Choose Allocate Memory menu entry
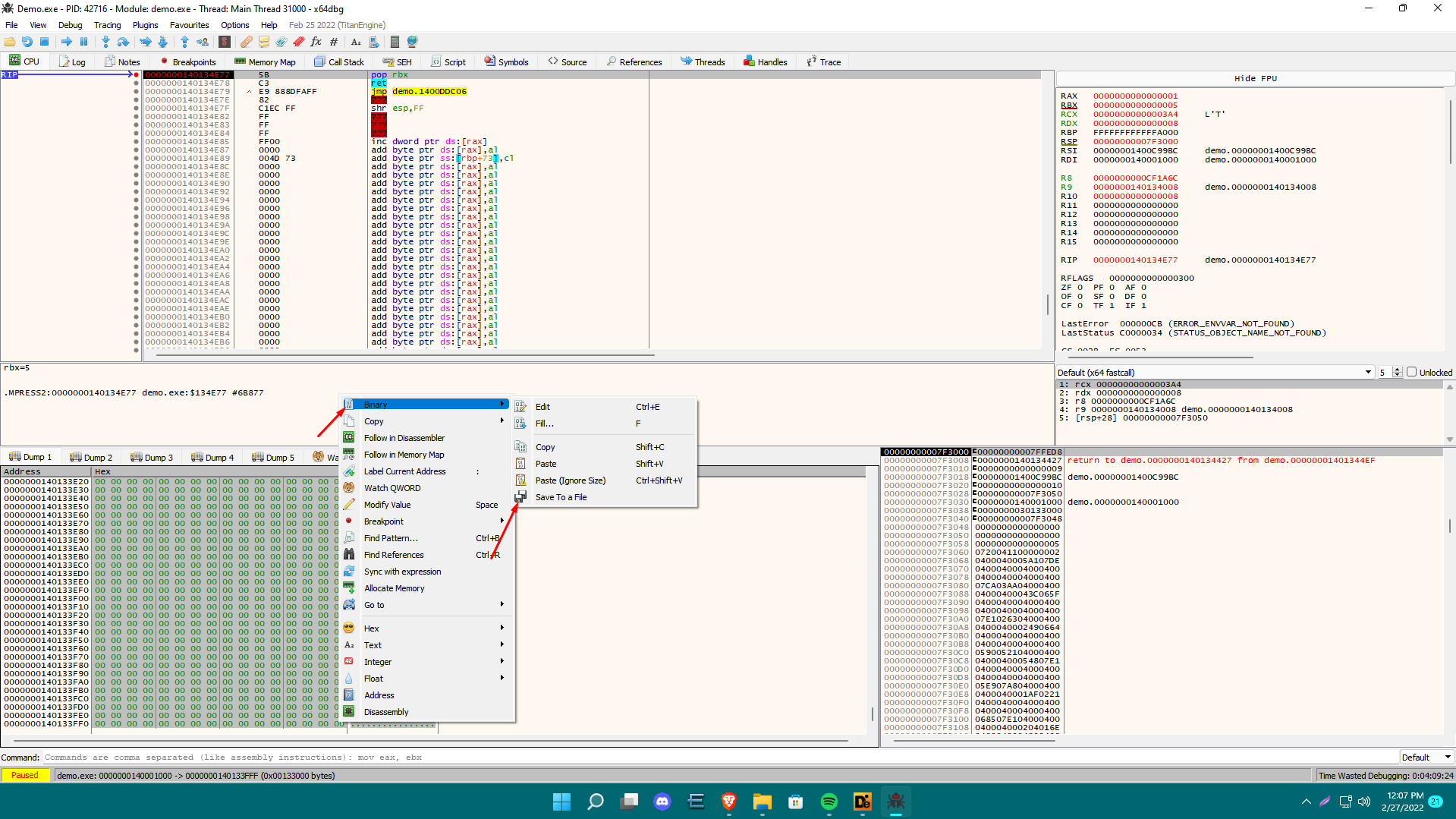The height and width of the screenshot is (819, 1456). (x=428, y=588)
